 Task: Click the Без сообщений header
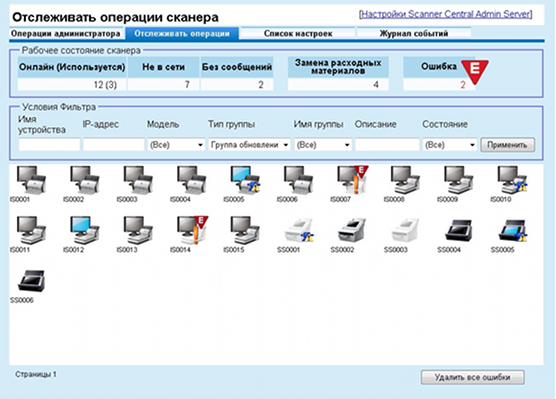point(237,67)
